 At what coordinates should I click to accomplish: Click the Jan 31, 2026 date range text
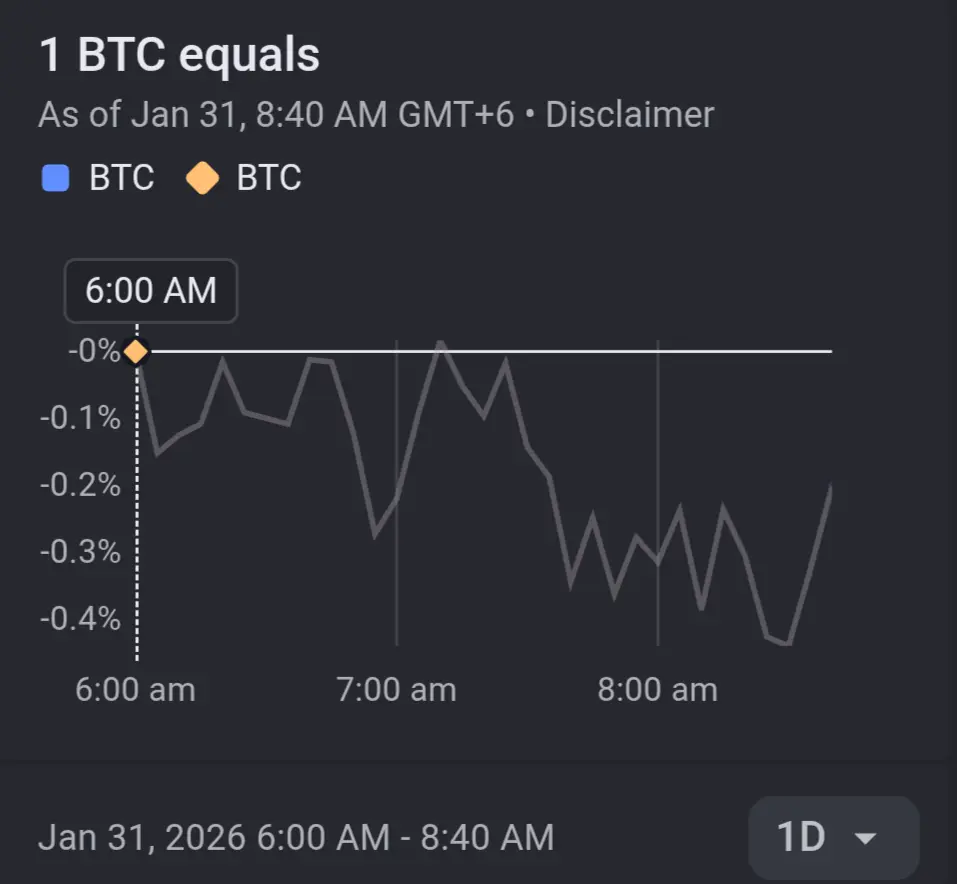click(296, 838)
